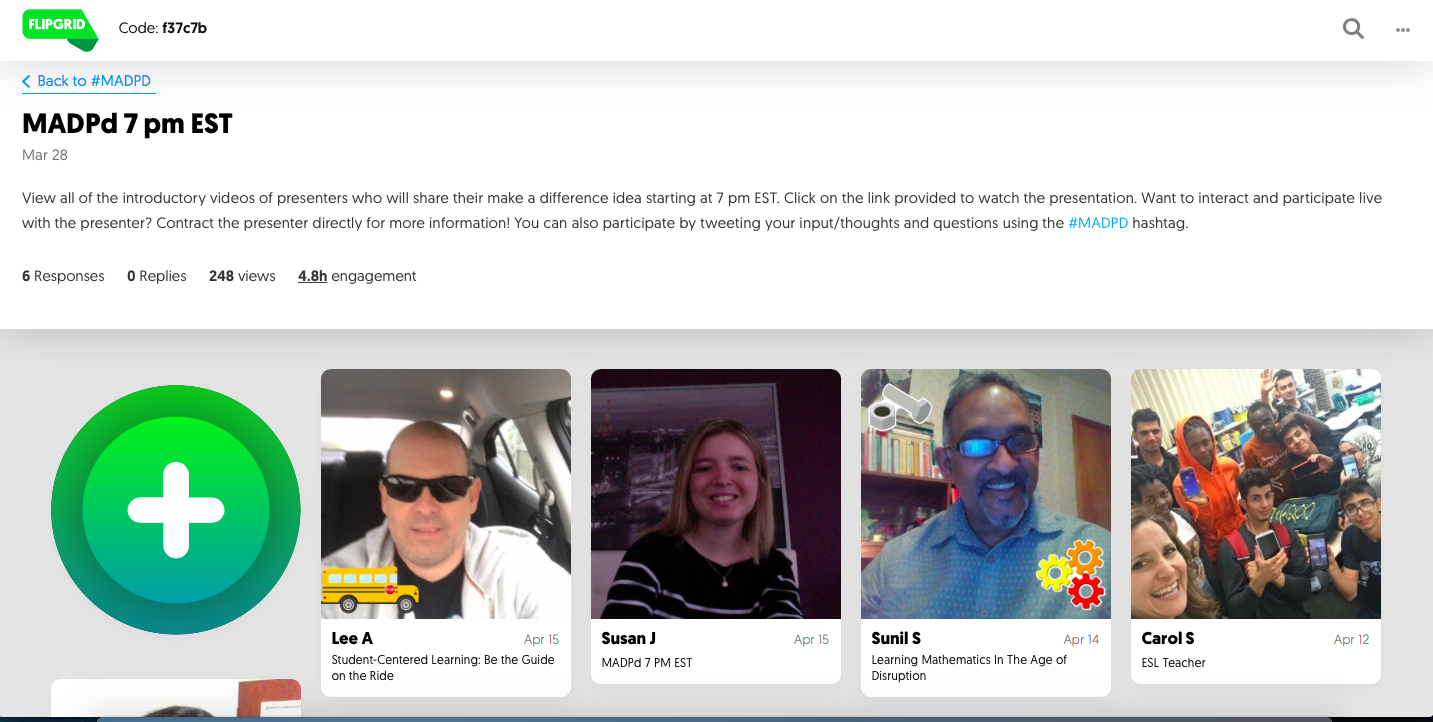This screenshot has width=1433, height=722.
Task: Select Lee A's video thumbnail
Action: (445, 493)
